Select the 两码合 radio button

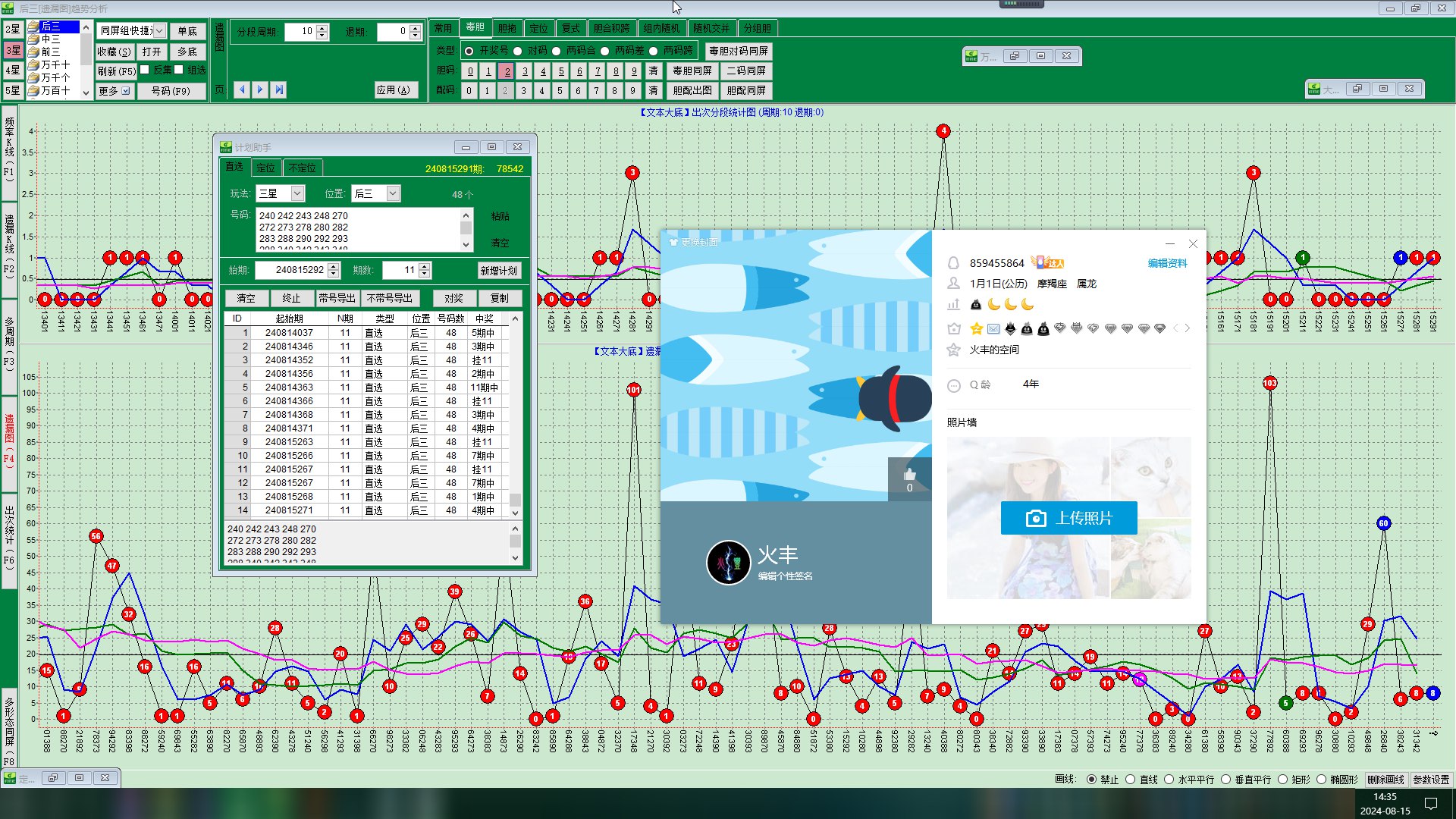pyautogui.click(x=556, y=51)
